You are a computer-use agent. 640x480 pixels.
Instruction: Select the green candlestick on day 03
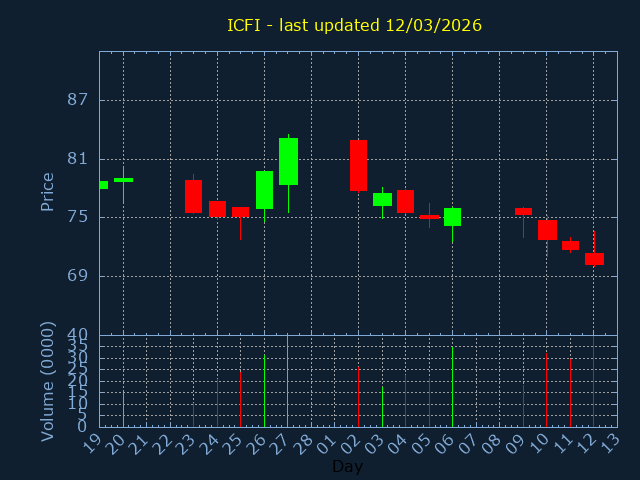382,199
